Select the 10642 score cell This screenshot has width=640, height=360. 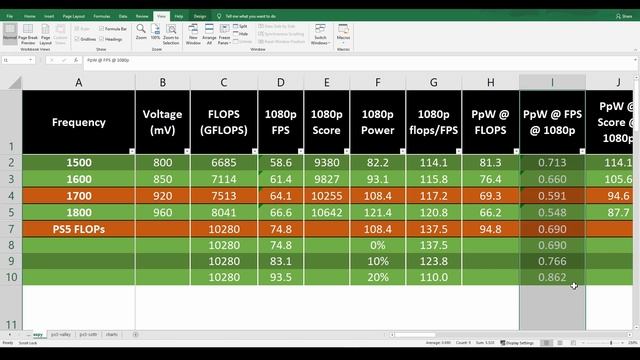click(x=327, y=212)
